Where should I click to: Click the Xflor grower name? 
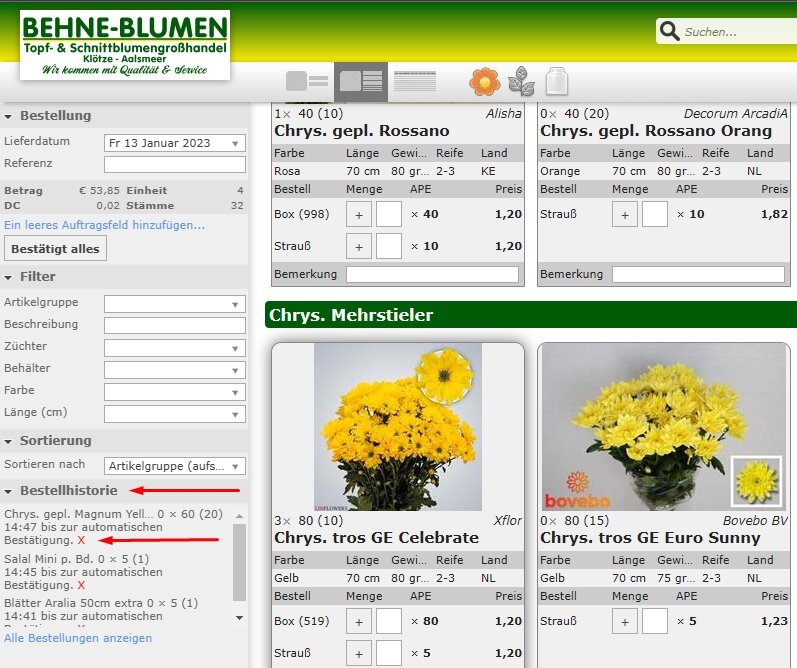coord(507,521)
